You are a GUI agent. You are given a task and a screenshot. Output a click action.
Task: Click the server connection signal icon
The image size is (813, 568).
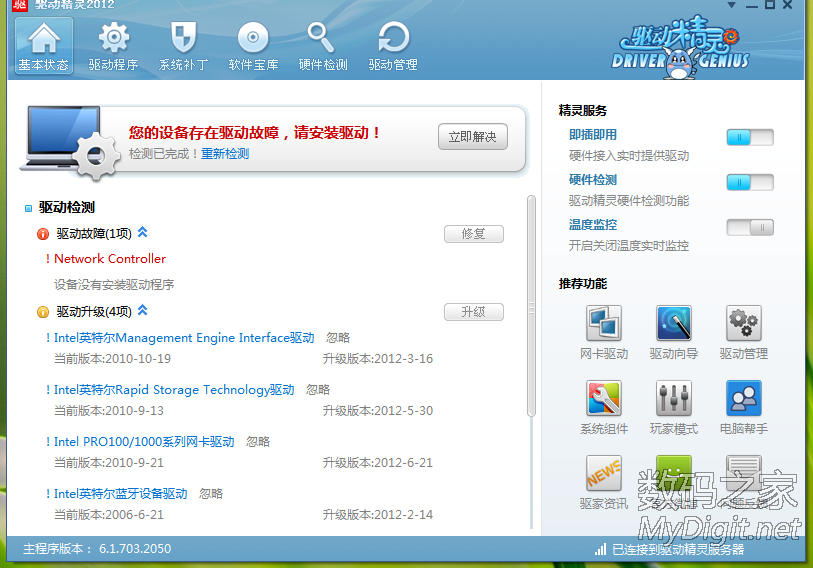600,549
